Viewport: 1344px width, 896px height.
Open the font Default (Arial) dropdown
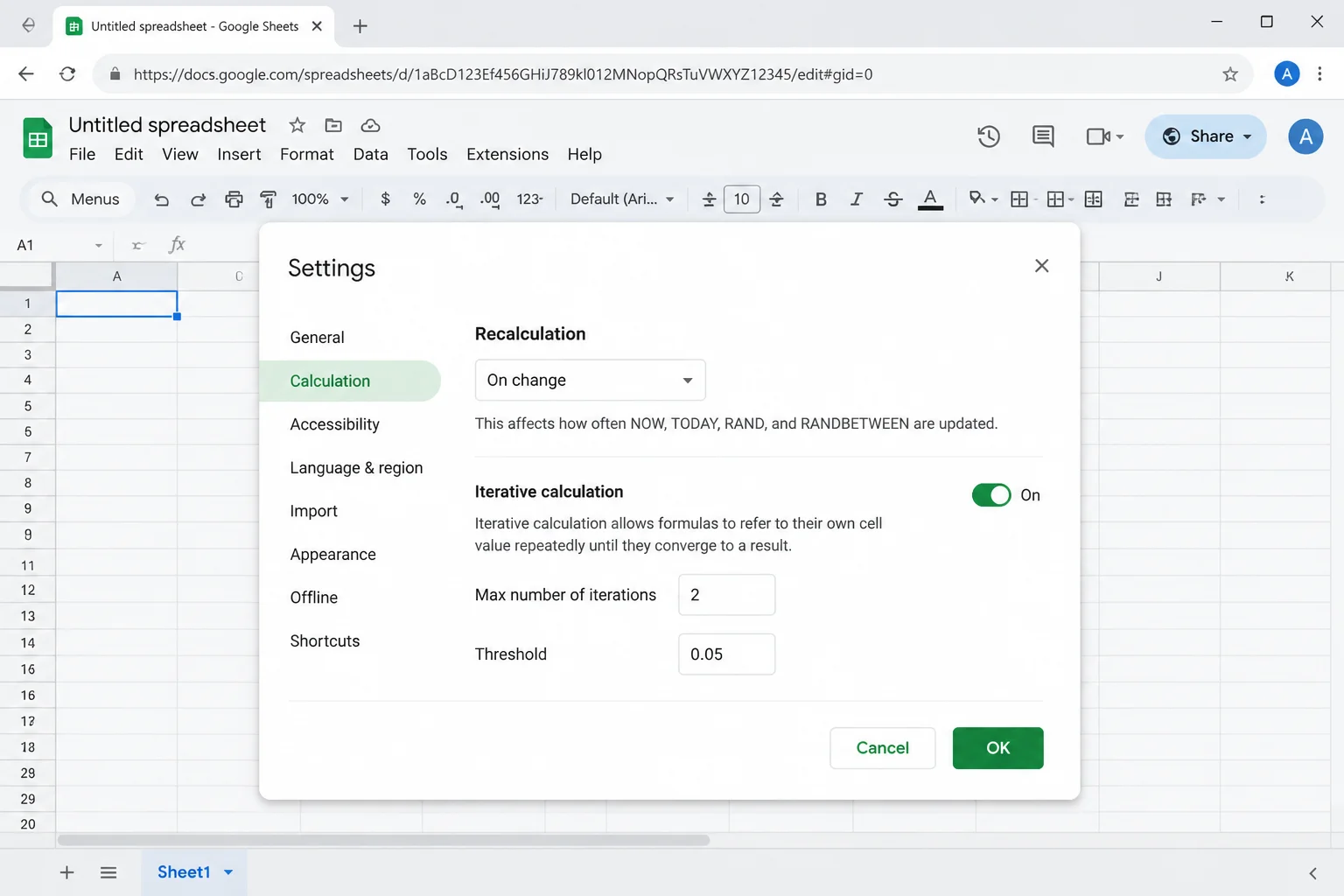(x=622, y=199)
